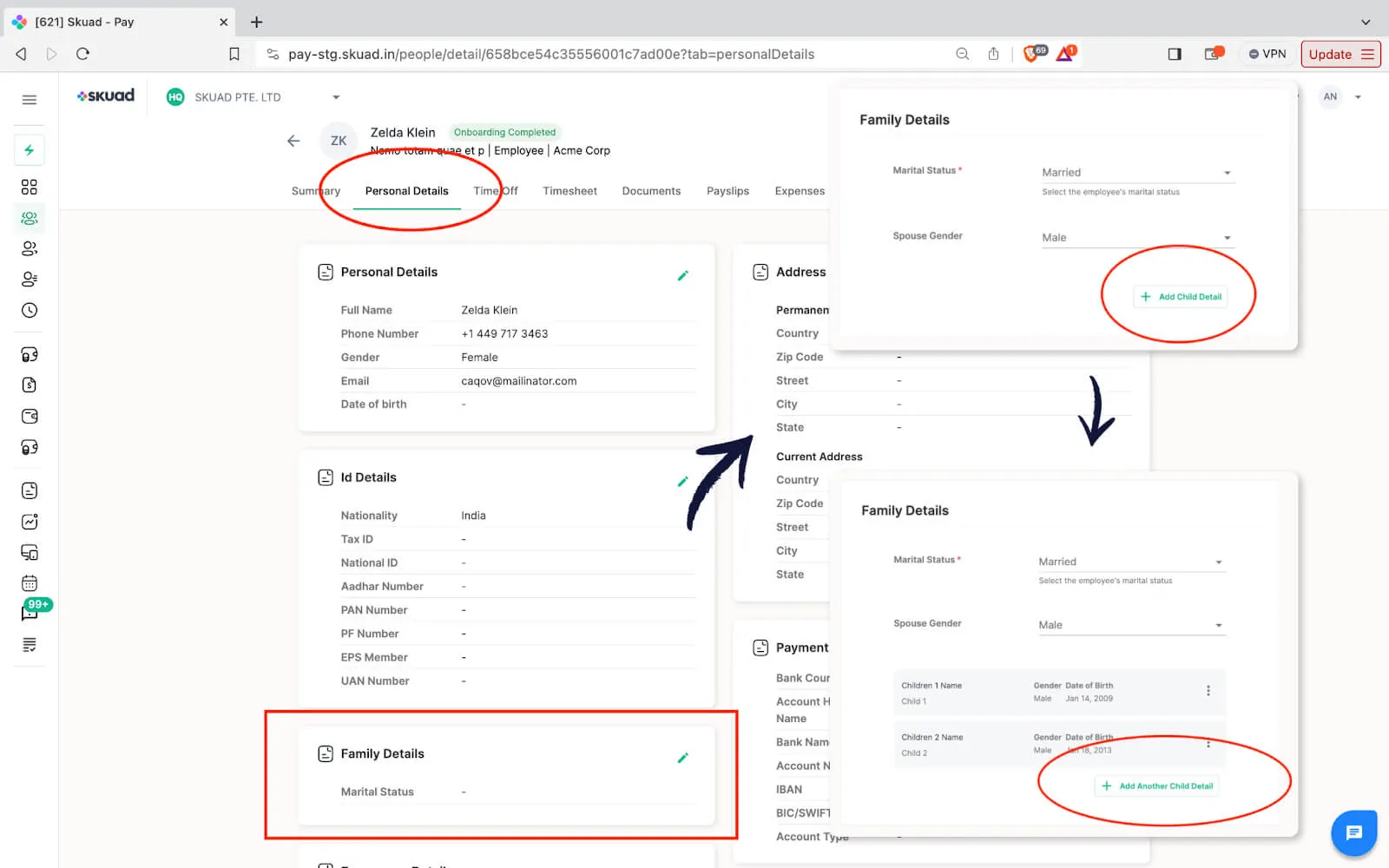Click the dollar document sidebar icon
The image size is (1389, 868).
tap(30, 385)
